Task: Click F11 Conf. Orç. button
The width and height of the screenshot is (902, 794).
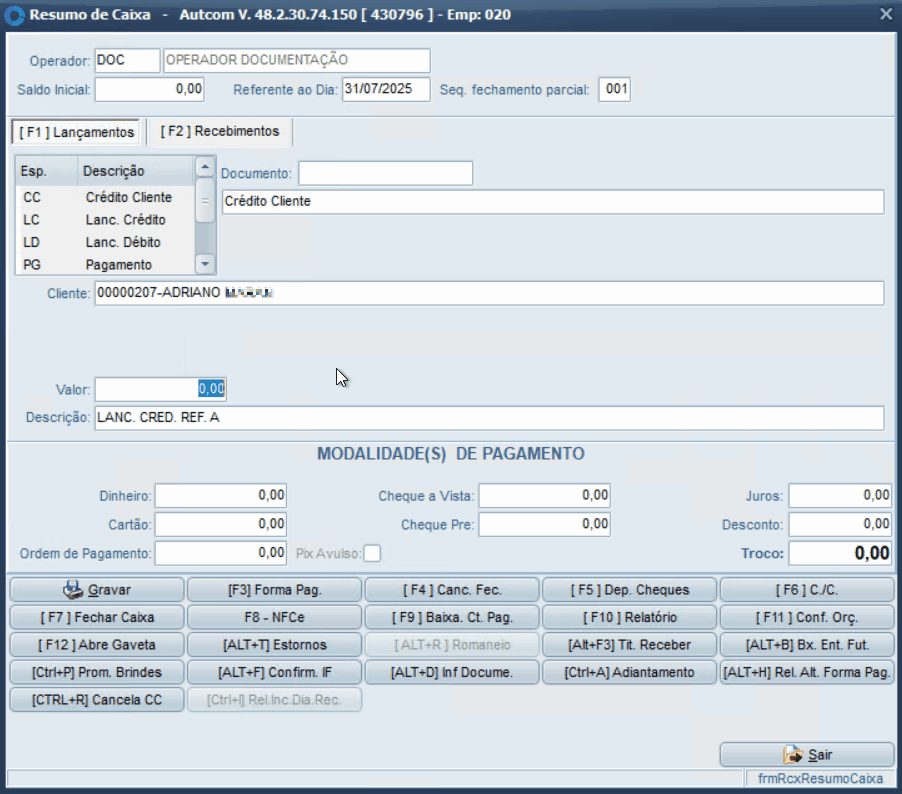Action: click(x=807, y=617)
